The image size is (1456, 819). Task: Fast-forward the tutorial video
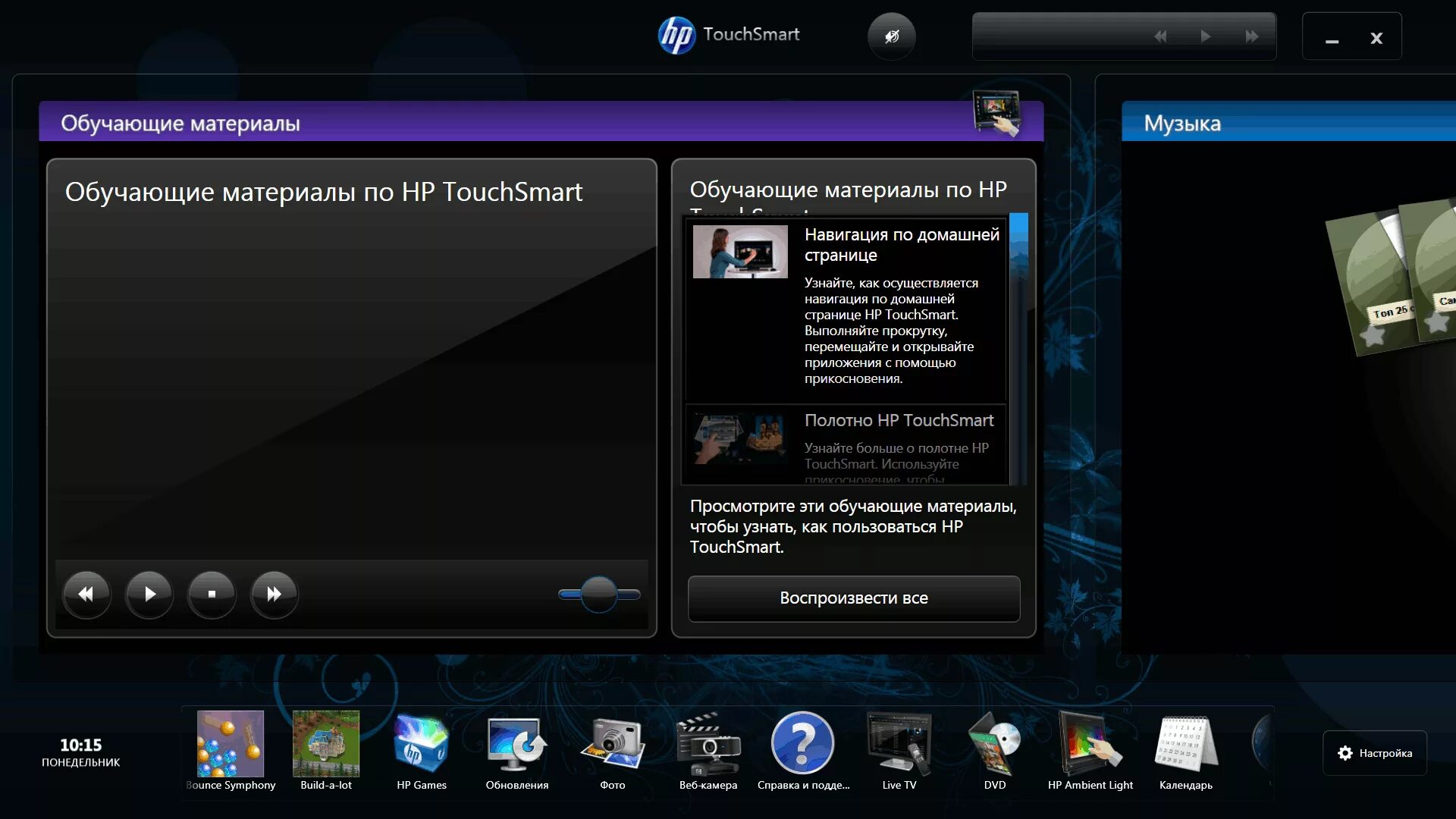pos(274,595)
